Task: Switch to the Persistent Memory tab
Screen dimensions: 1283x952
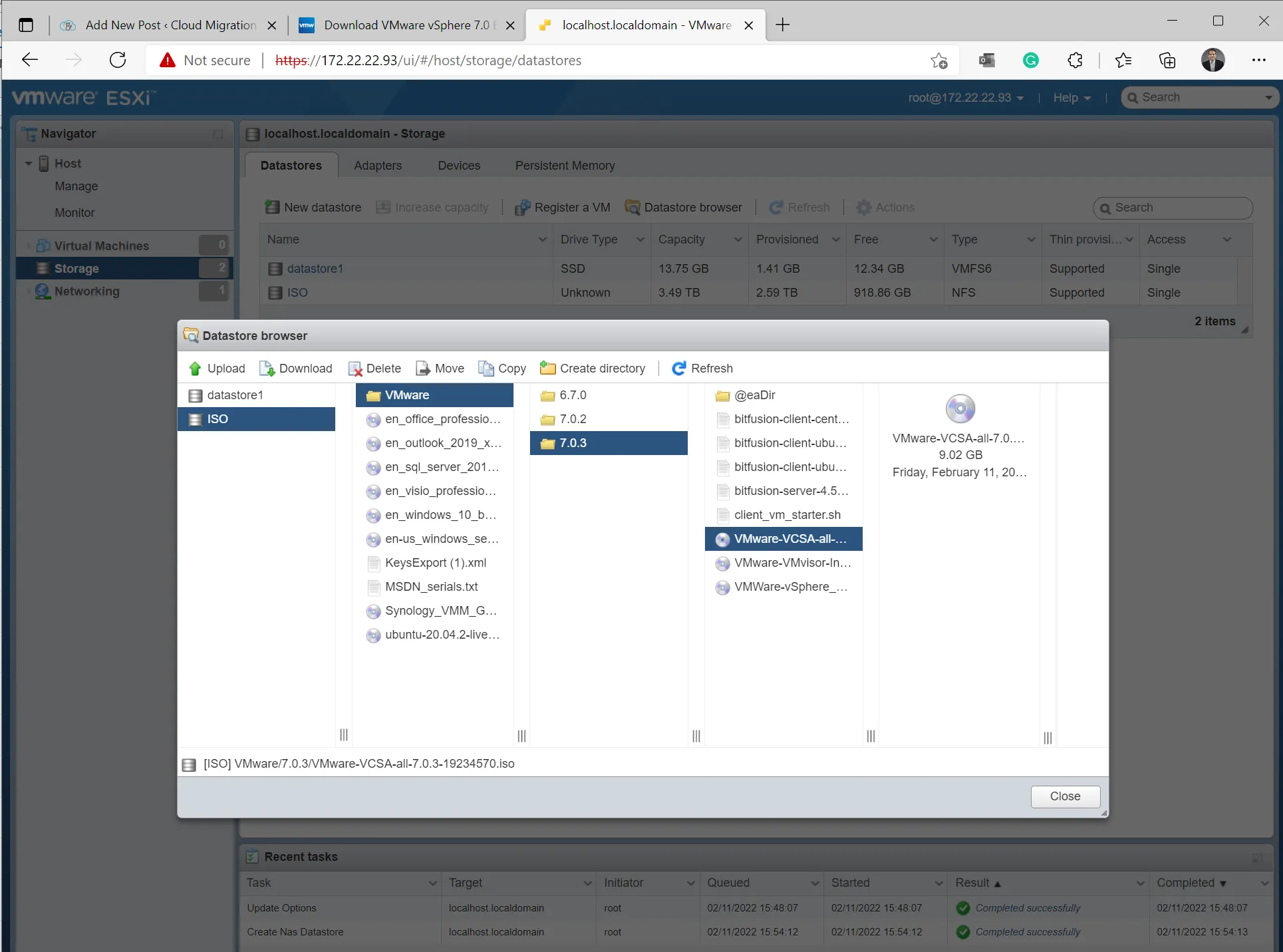Action: tap(565, 165)
